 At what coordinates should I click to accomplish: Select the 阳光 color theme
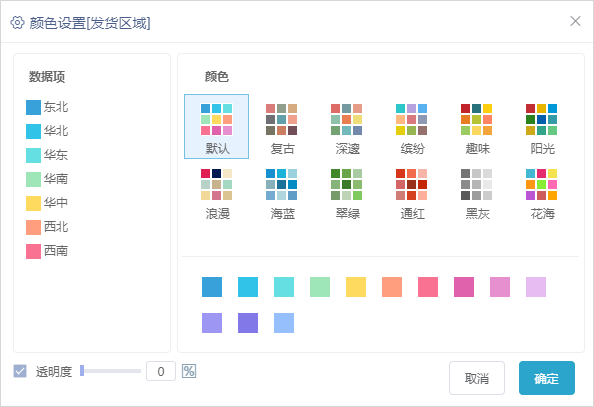pyautogui.click(x=541, y=127)
